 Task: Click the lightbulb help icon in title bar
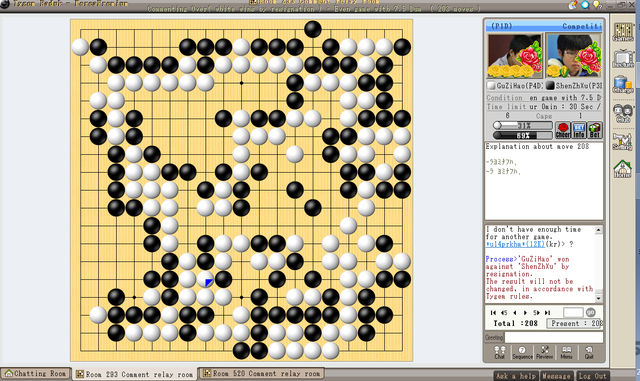click(597, 4)
